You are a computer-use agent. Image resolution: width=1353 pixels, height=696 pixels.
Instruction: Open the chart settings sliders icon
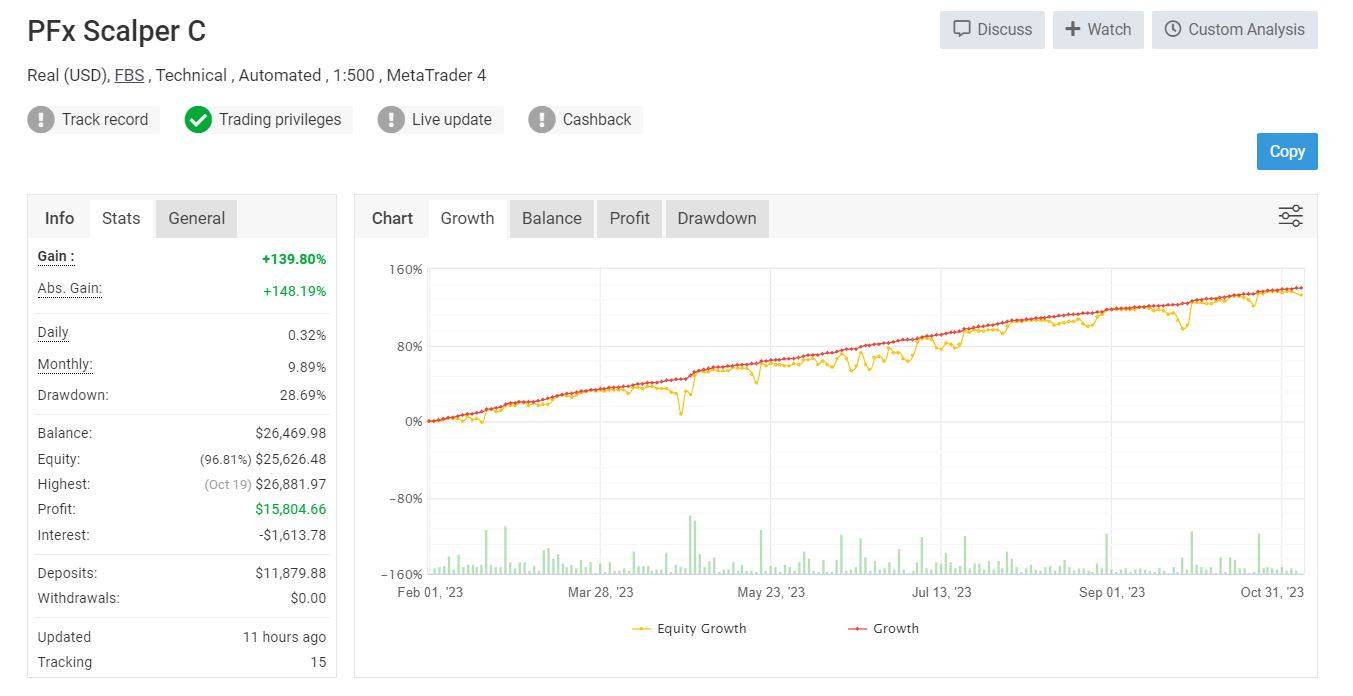click(x=1290, y=215)
